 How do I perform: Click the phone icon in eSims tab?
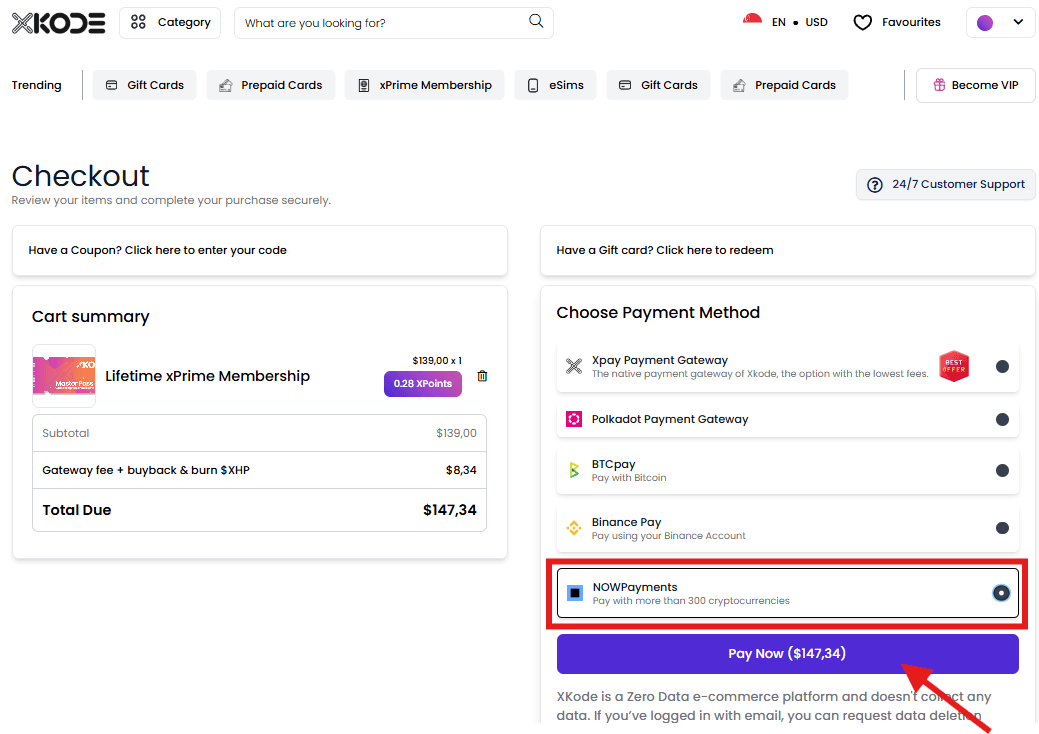(533, 85)
